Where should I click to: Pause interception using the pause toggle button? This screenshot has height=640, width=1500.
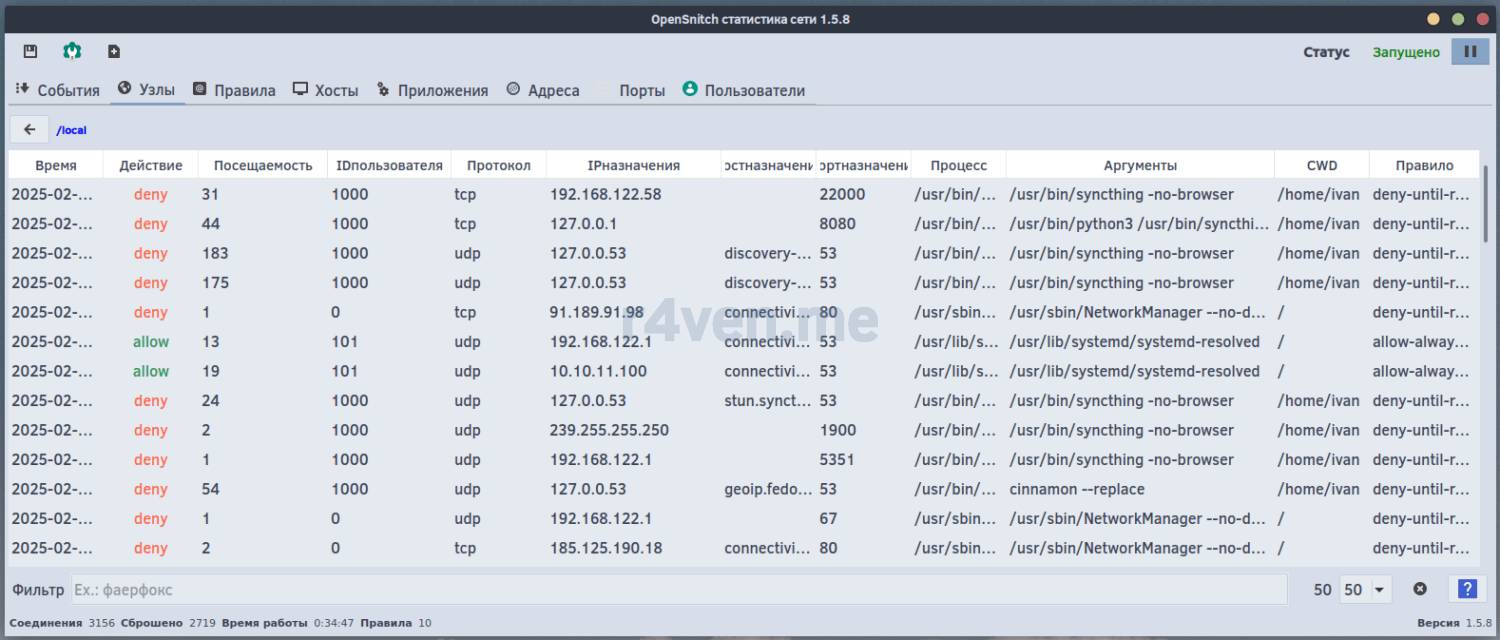coord(1470,52)
